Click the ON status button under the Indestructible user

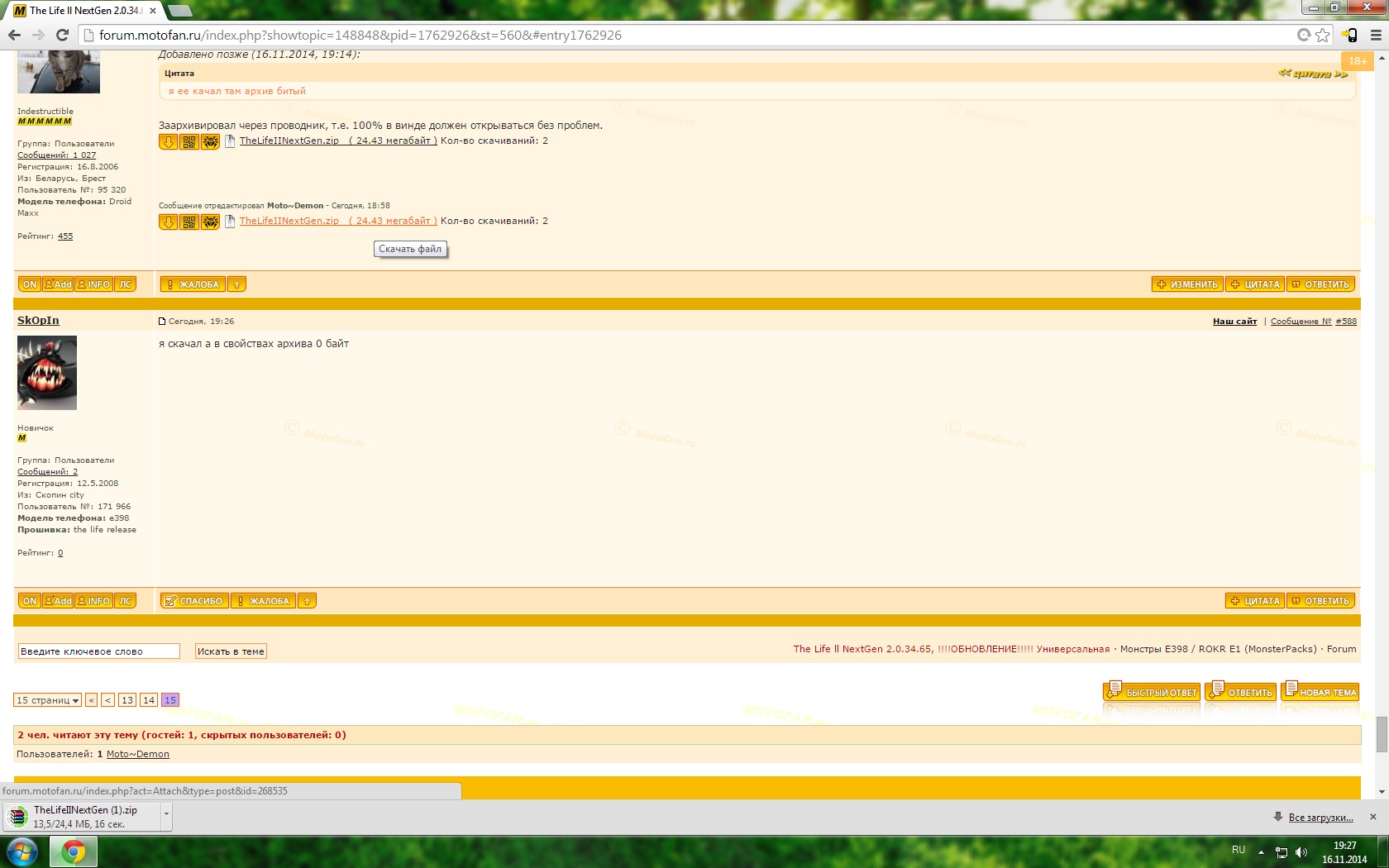point(30,284)
